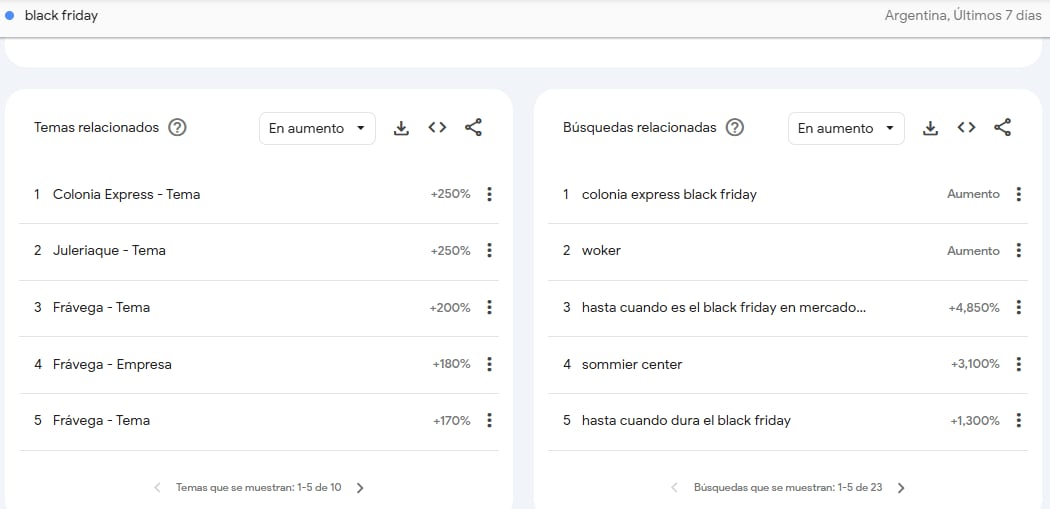The width and height of the screenshot is (1050, 509).
Task: Go to previous page of related topics
Action: pos(157,488)
